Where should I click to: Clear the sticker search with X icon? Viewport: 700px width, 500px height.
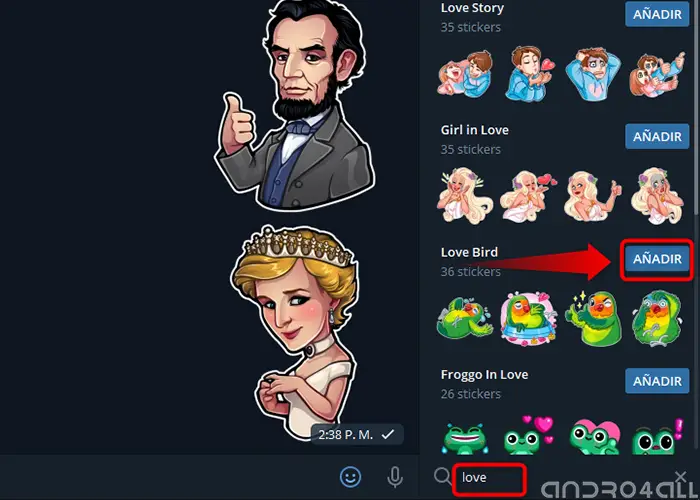681,476
